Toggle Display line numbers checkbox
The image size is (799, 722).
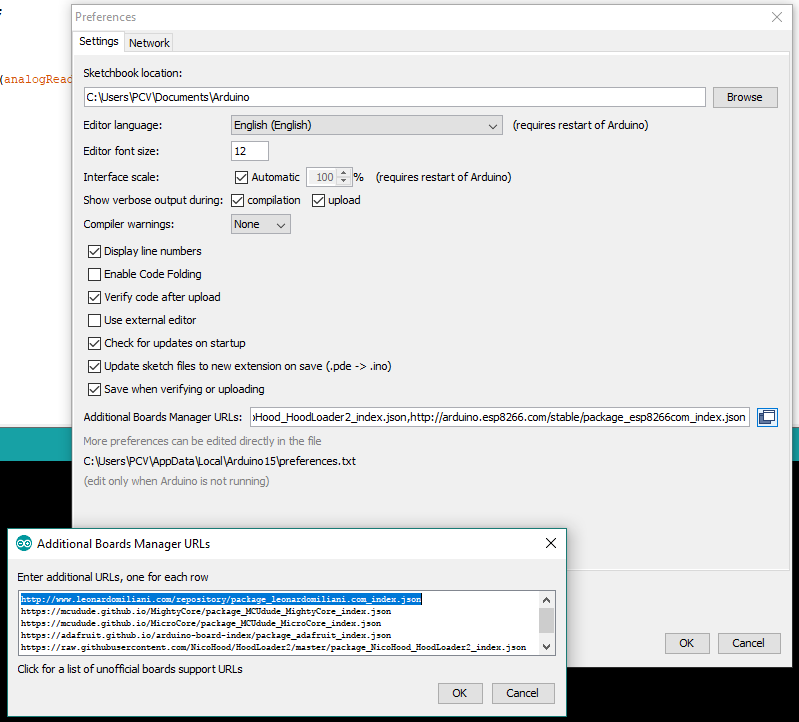pos(94,251)
